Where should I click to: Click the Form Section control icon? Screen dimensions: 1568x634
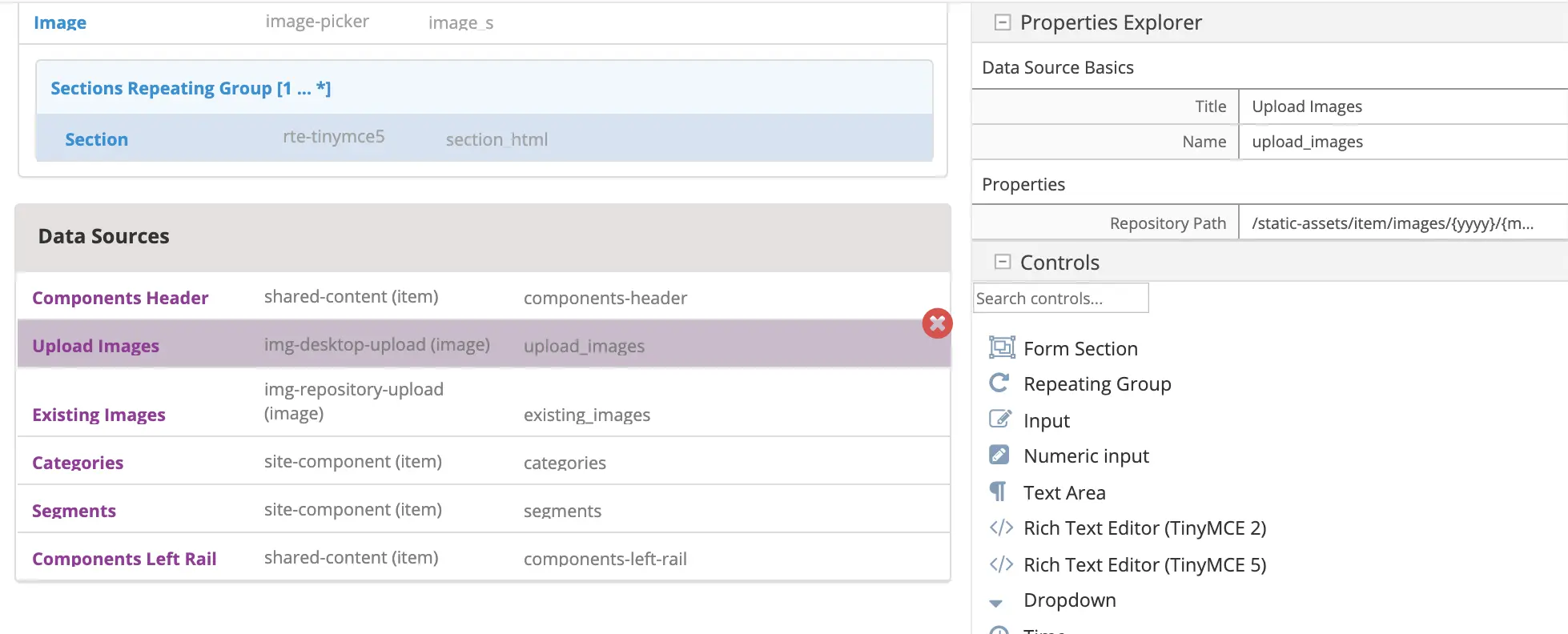pos(1002,347)
